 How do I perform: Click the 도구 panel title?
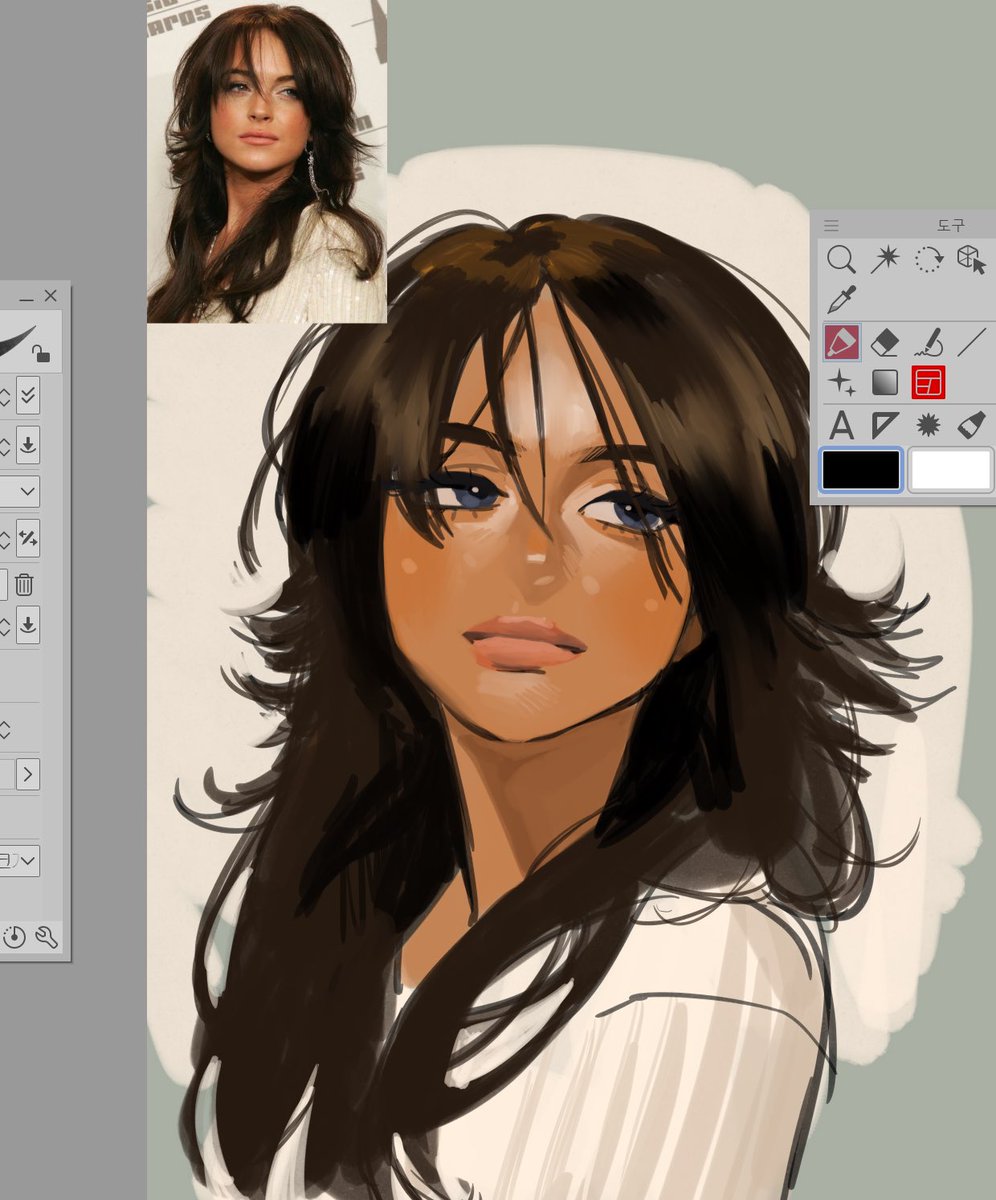tap(951, 226)
